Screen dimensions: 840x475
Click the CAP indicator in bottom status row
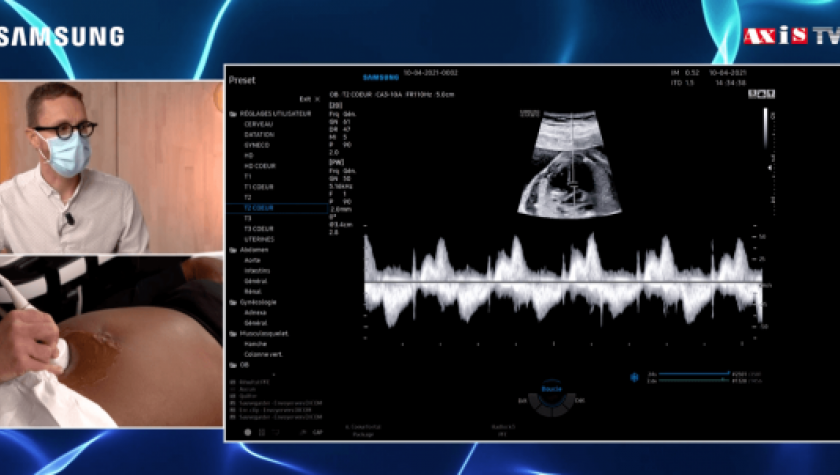click(x=318, y=432)
